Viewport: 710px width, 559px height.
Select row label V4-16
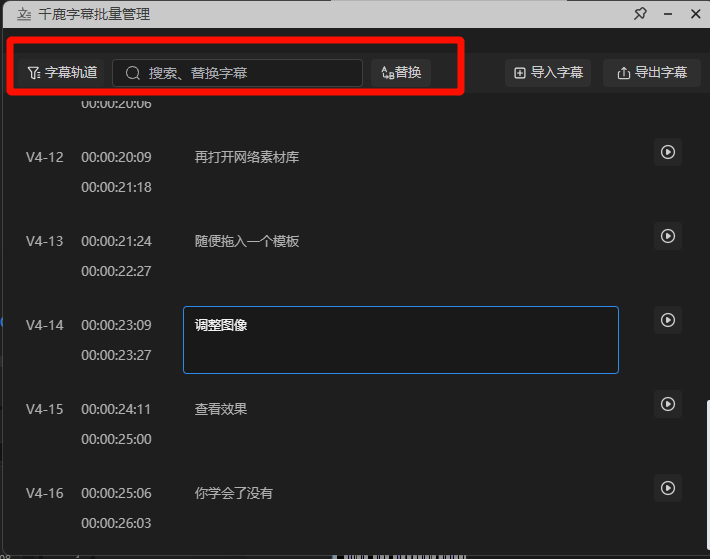coord(44,493)
